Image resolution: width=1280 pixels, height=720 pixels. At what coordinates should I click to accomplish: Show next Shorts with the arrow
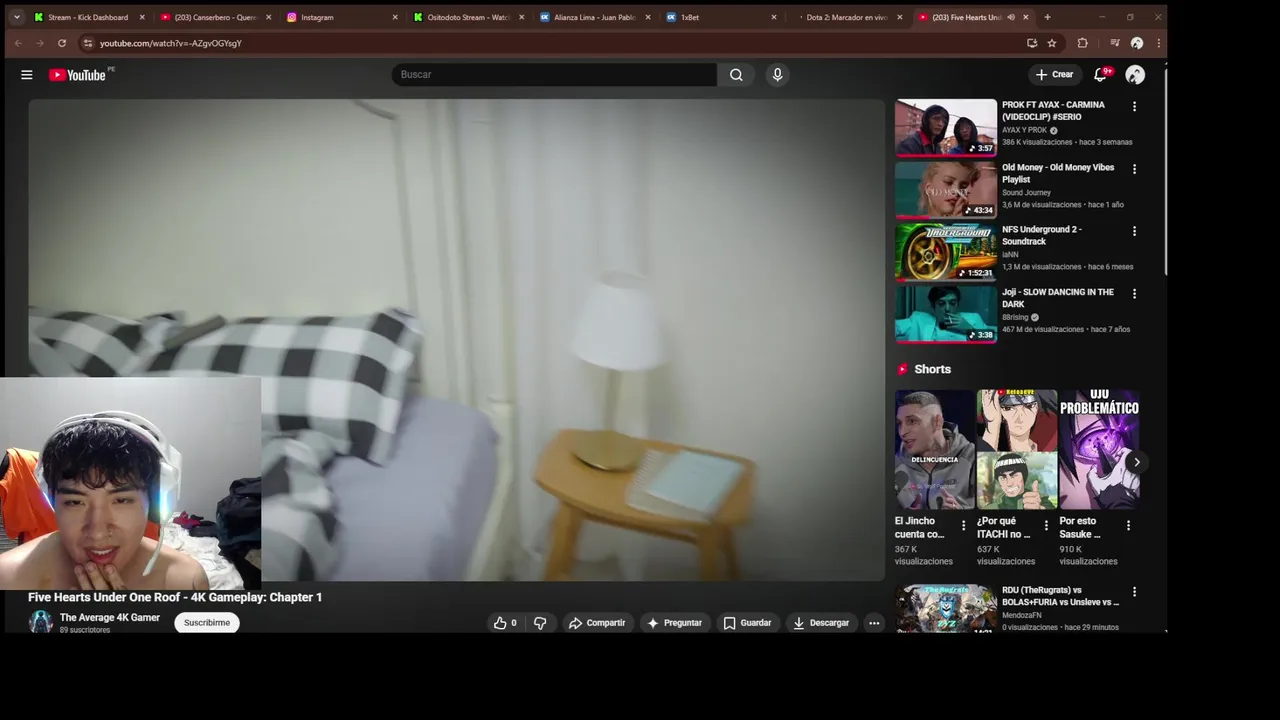click(x=1136, y=462)
